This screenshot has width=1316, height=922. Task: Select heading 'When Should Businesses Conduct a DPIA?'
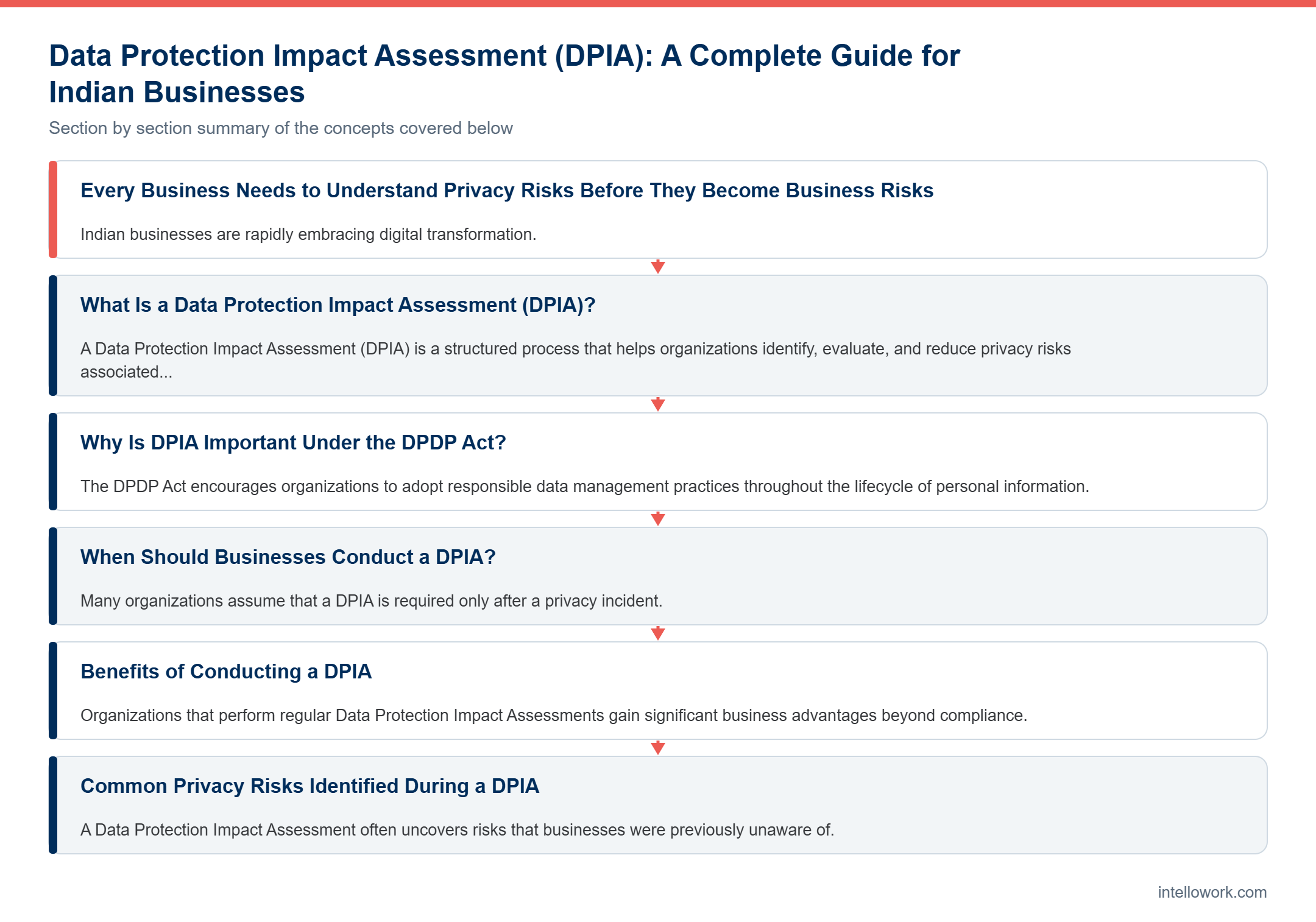click(288, 557)
